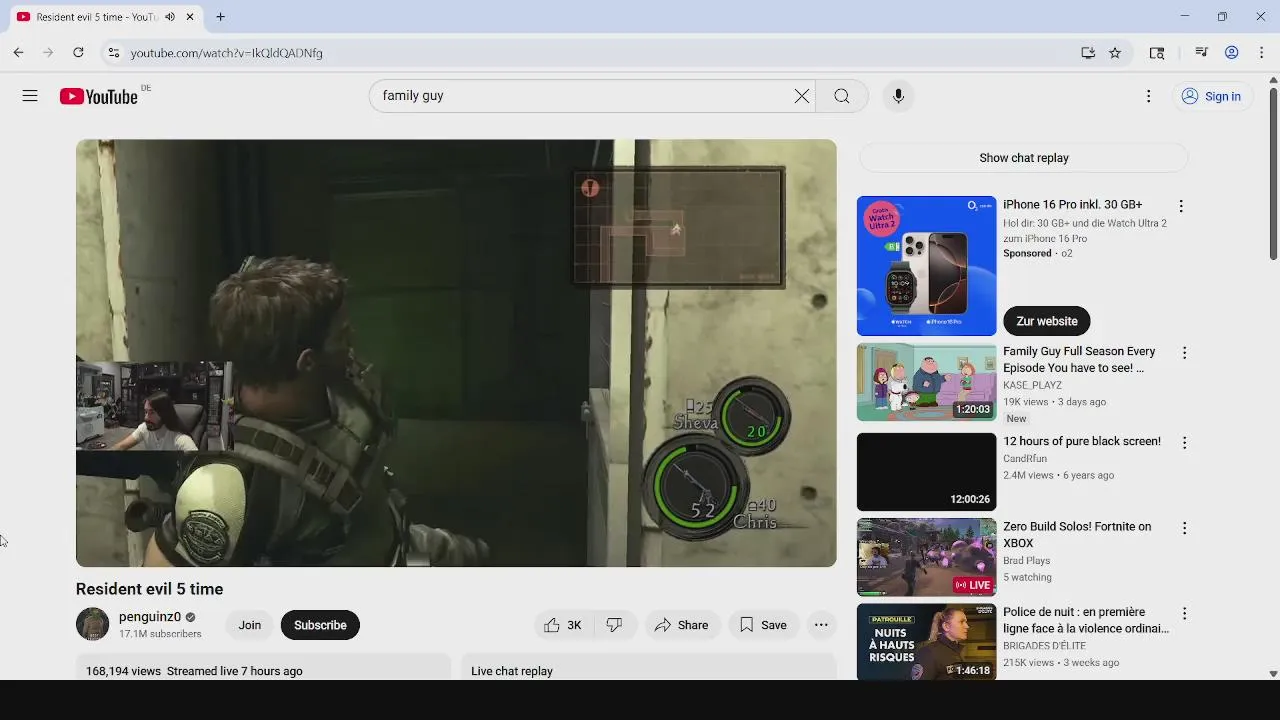1280x720 pixels.
Task: Select the Resident evil 5 time tab
Action: [104, 17]
